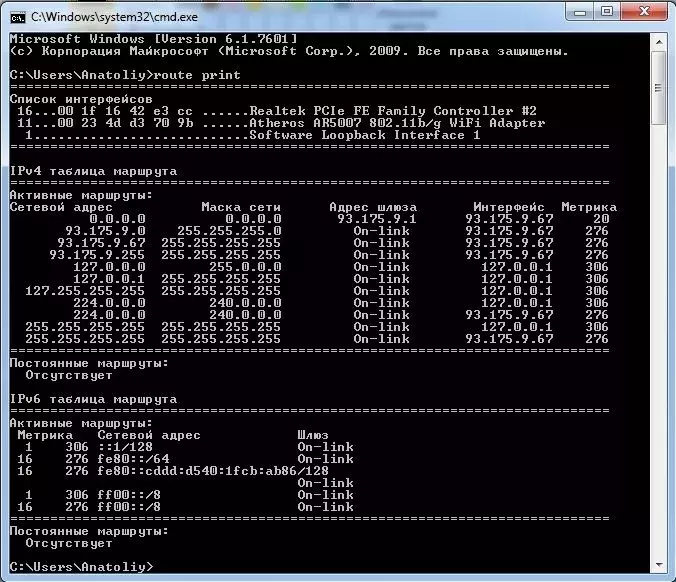
Task: Click the 'Интерфейс' column header
Action: 509,207
